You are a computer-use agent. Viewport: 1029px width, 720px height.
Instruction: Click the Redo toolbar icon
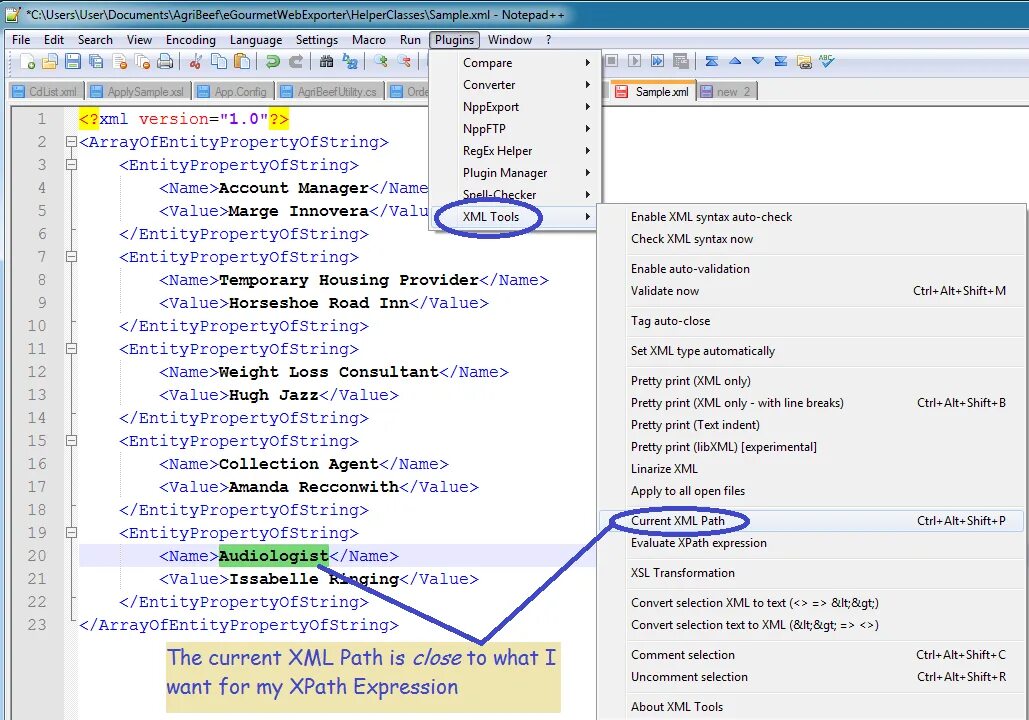click(296, 62)
